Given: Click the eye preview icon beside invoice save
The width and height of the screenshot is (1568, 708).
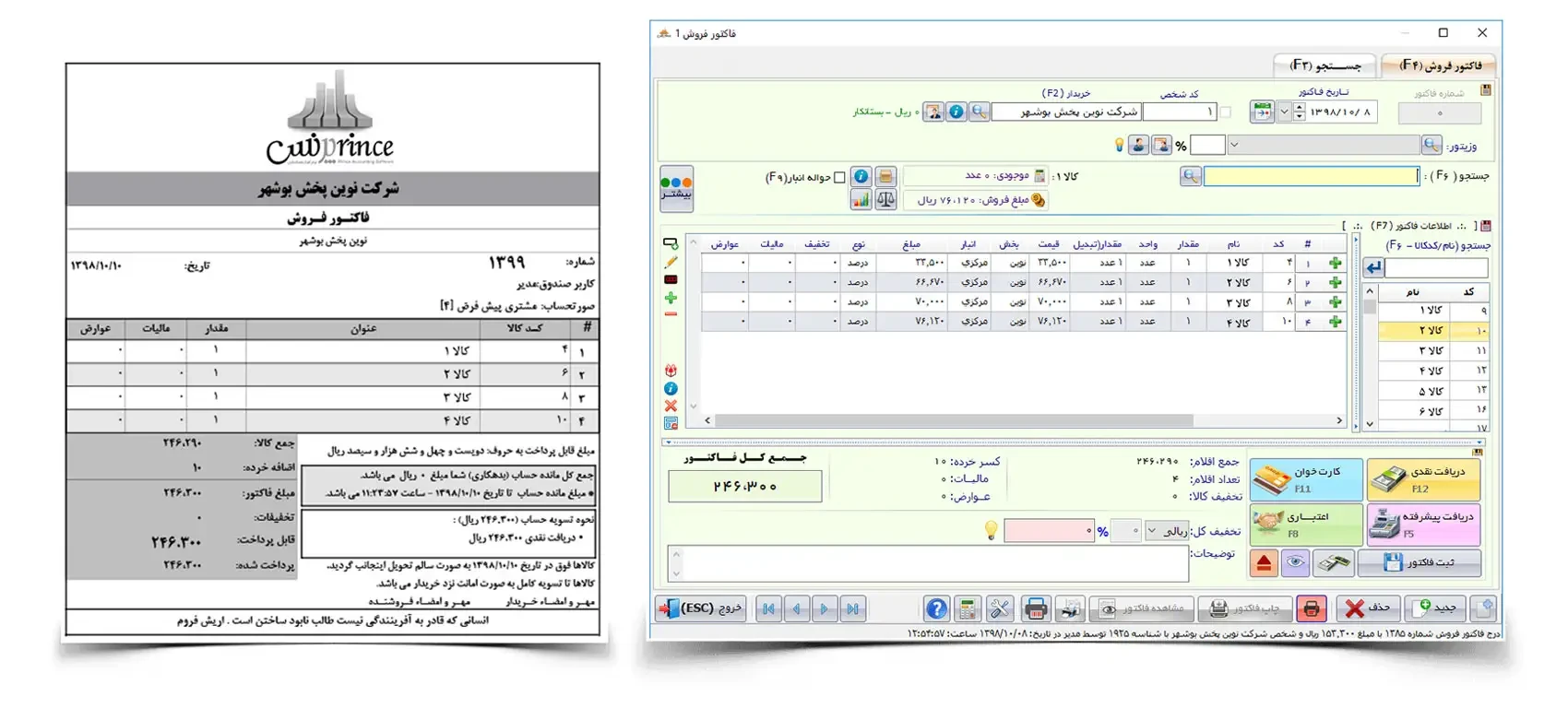Looking at the screenshot, I should point(1295,562).
